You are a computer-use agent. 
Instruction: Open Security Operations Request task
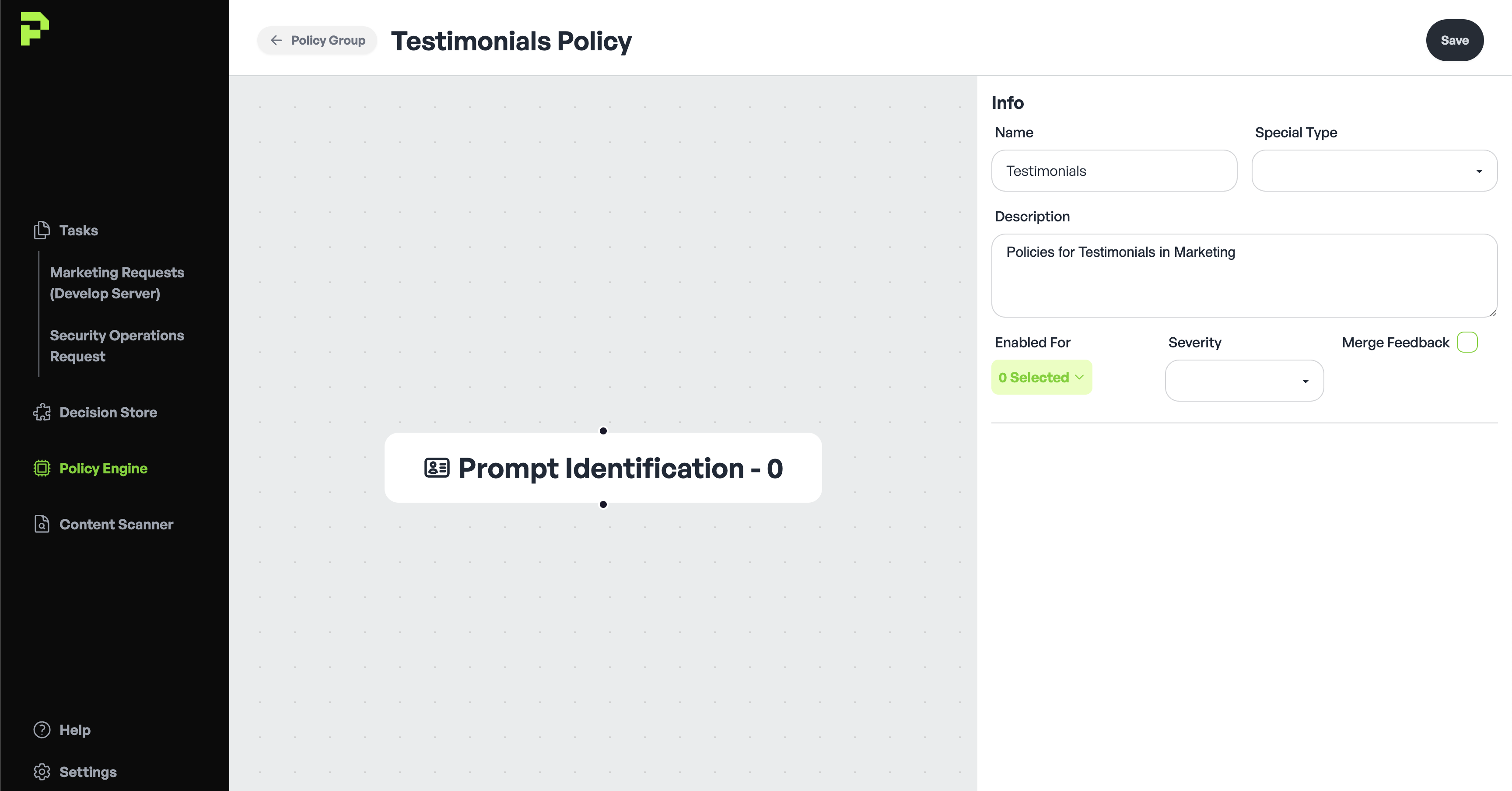117,346
